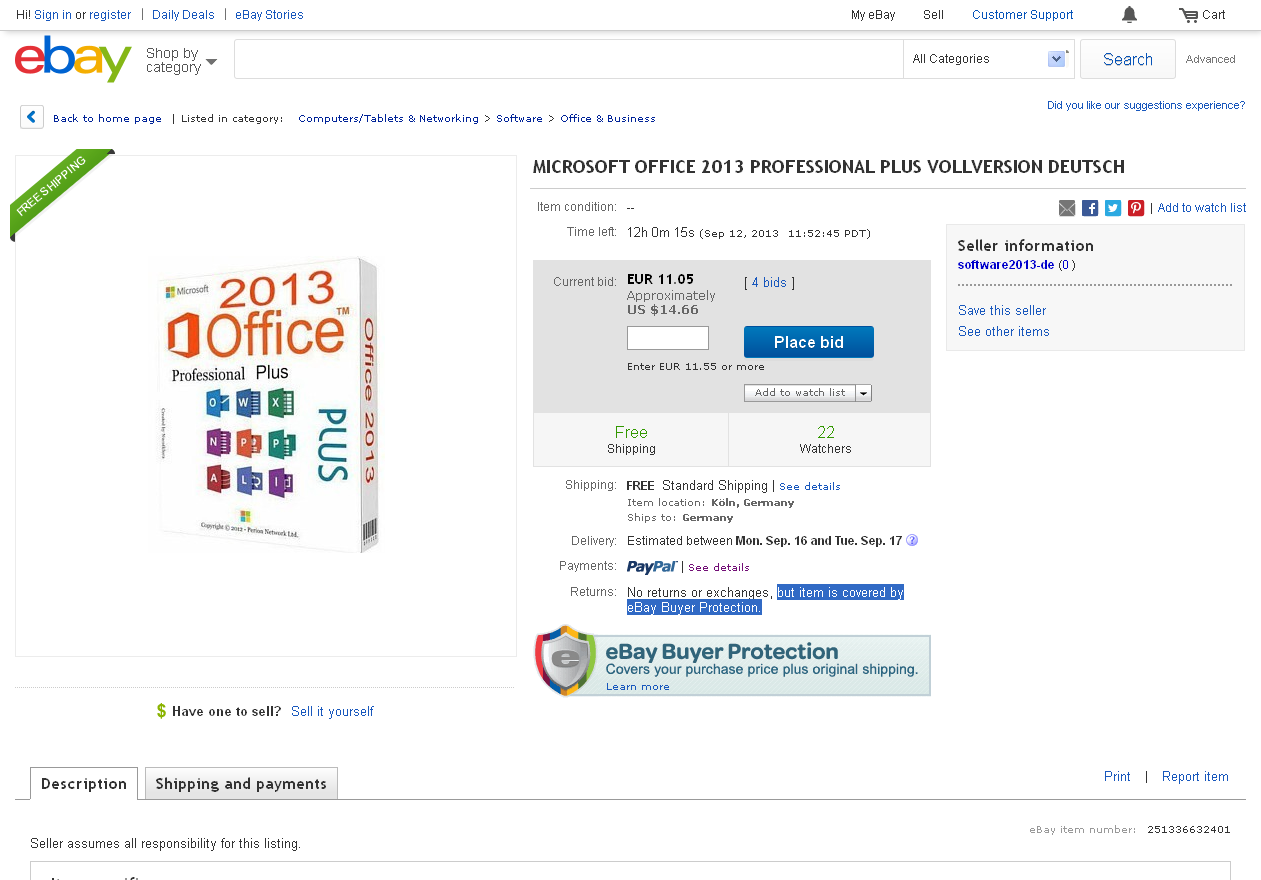Click the delivery estimate help icon

click(x=912, y=541)
